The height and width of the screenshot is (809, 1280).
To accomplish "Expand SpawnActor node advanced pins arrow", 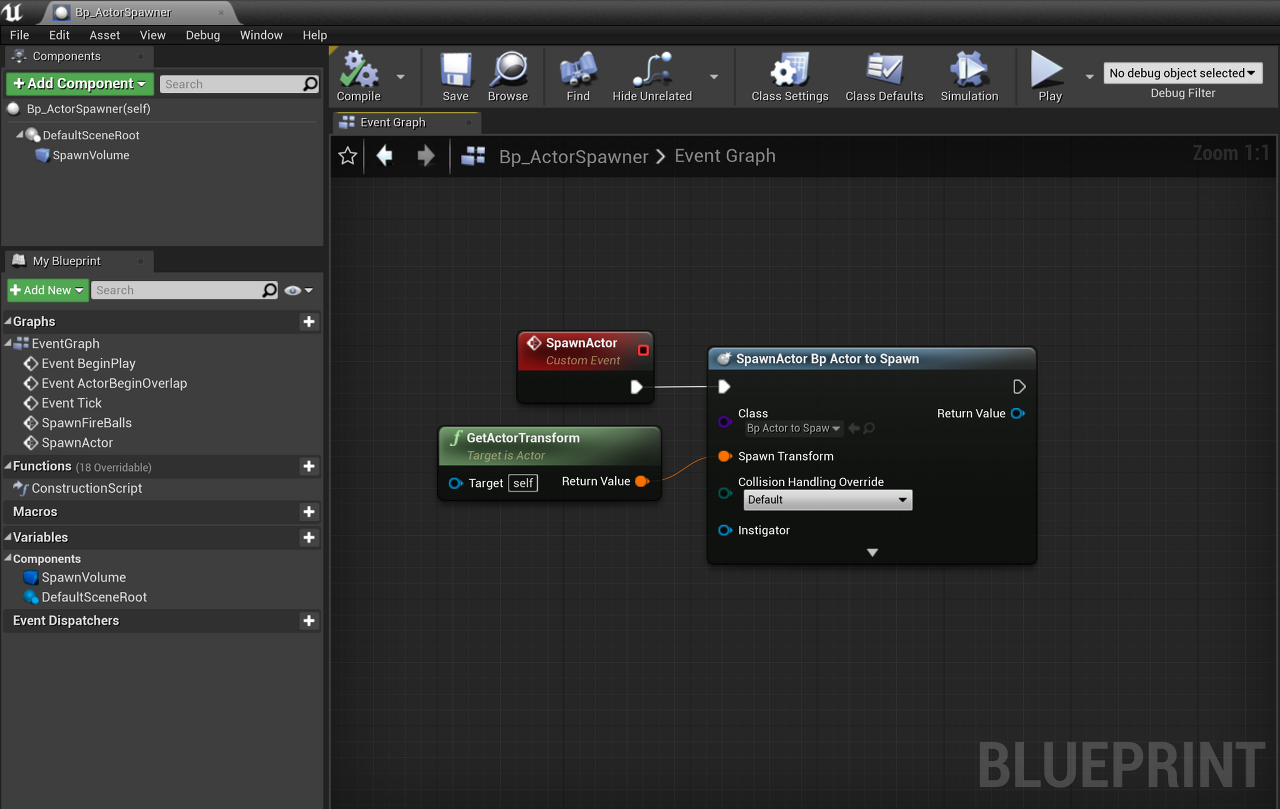I will [872, 552].
